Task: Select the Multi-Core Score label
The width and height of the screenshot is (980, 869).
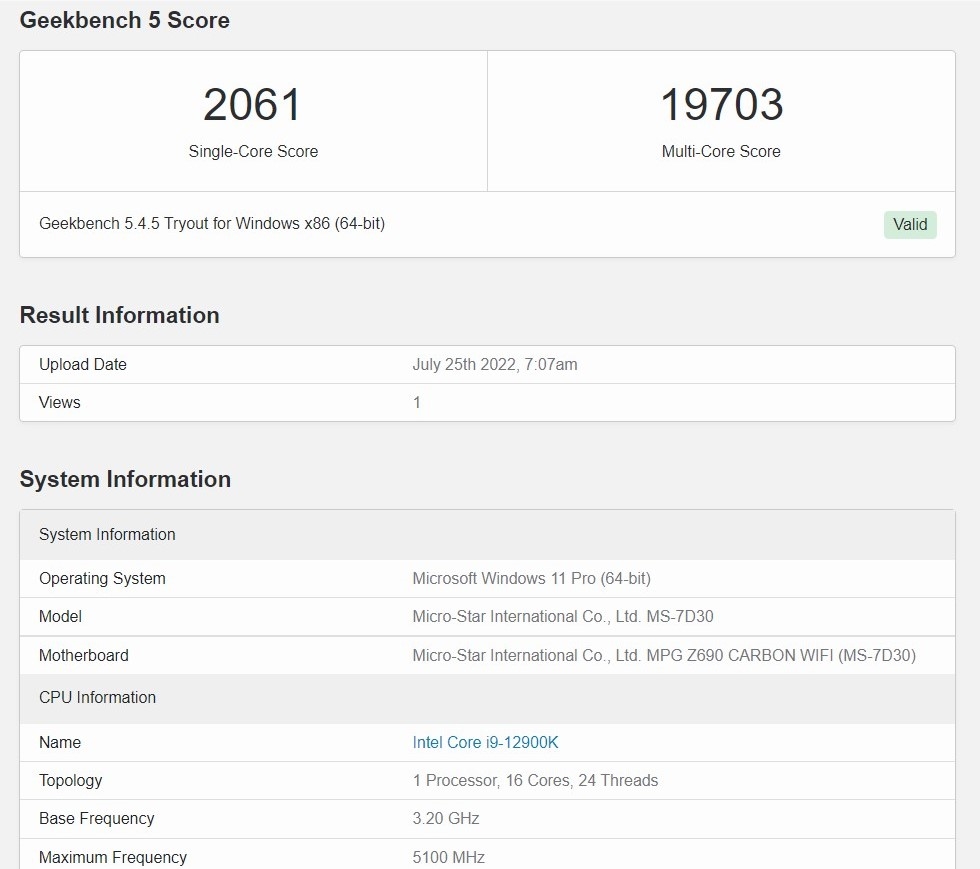Action: (x=721, y=152)
